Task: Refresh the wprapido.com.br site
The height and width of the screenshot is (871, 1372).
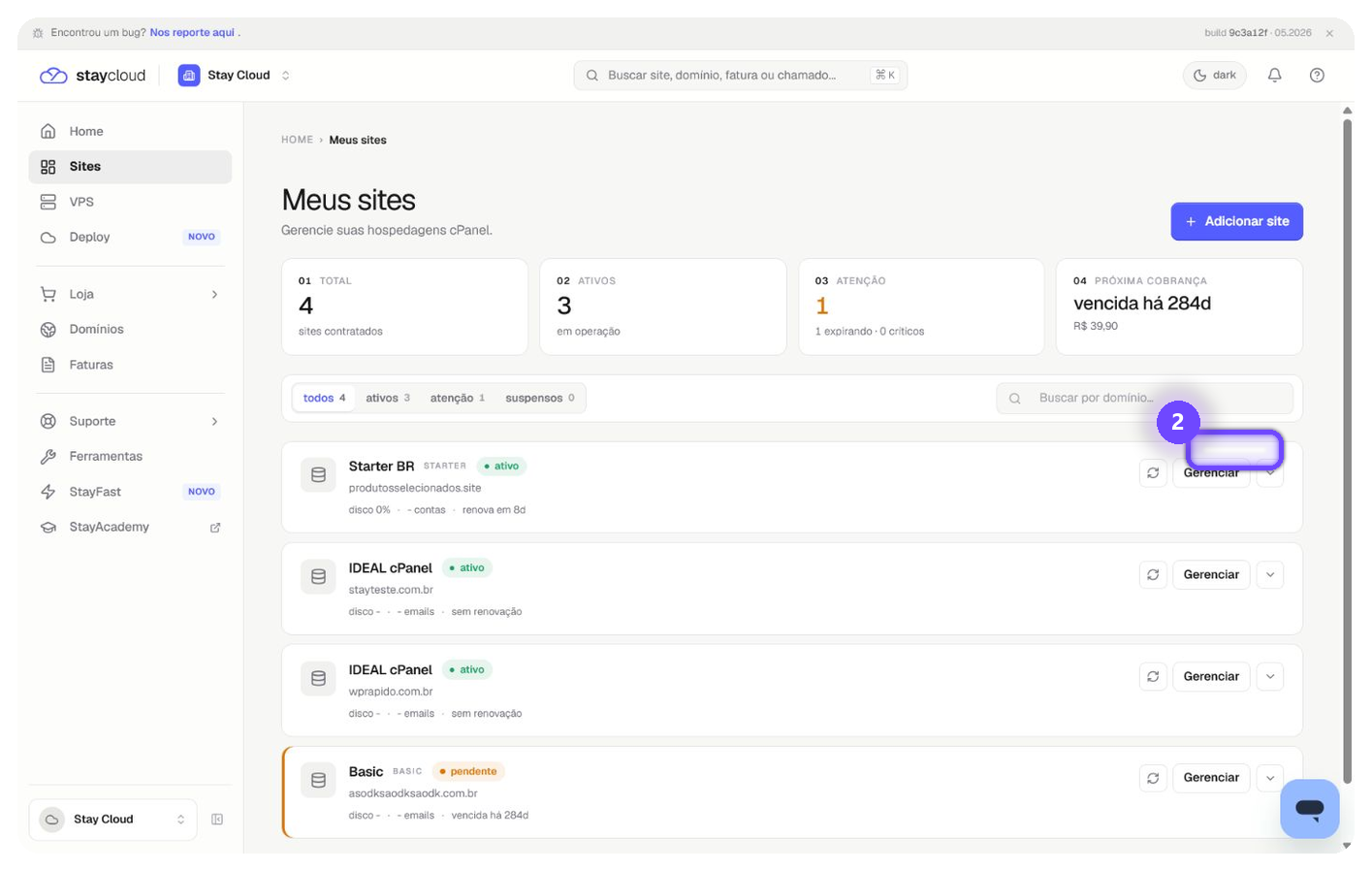Action: coord(1153,676)
